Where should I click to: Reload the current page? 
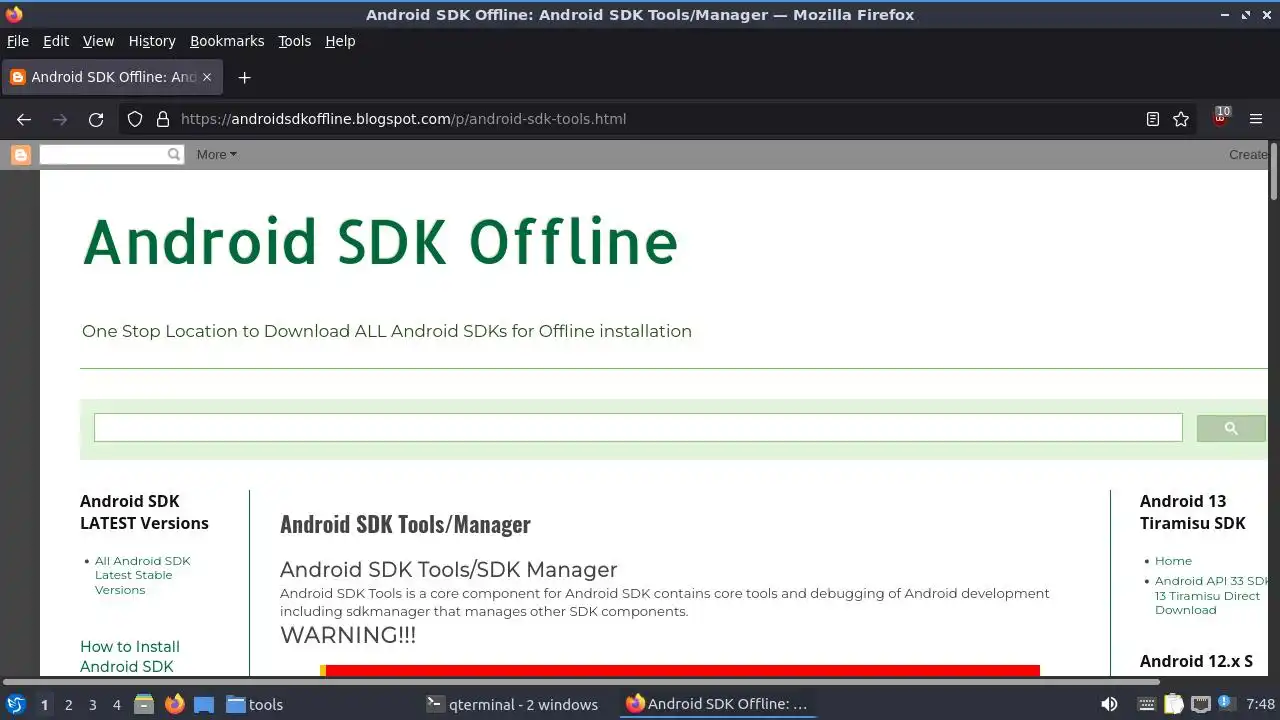pyautogui.click(x=96, y=119)
